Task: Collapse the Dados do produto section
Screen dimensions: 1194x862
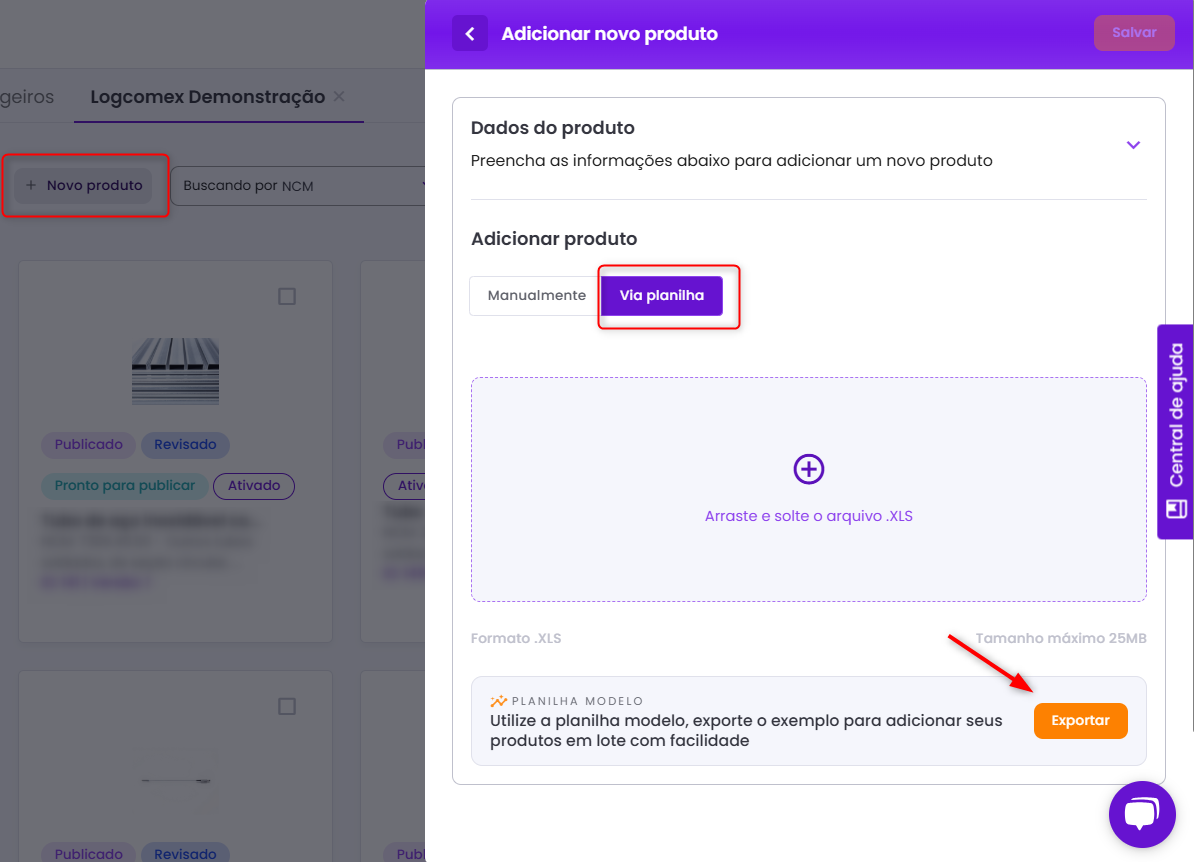Action: click(x=1133, y=145)
